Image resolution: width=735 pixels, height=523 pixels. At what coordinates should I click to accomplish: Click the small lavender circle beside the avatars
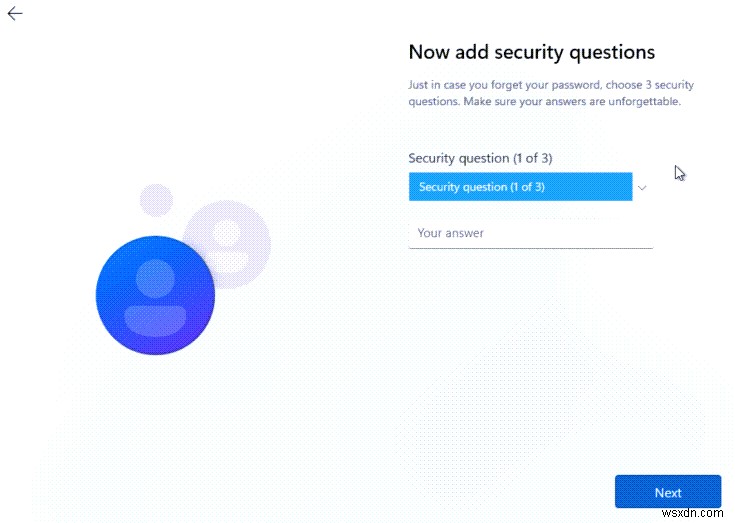pos(156,201)
